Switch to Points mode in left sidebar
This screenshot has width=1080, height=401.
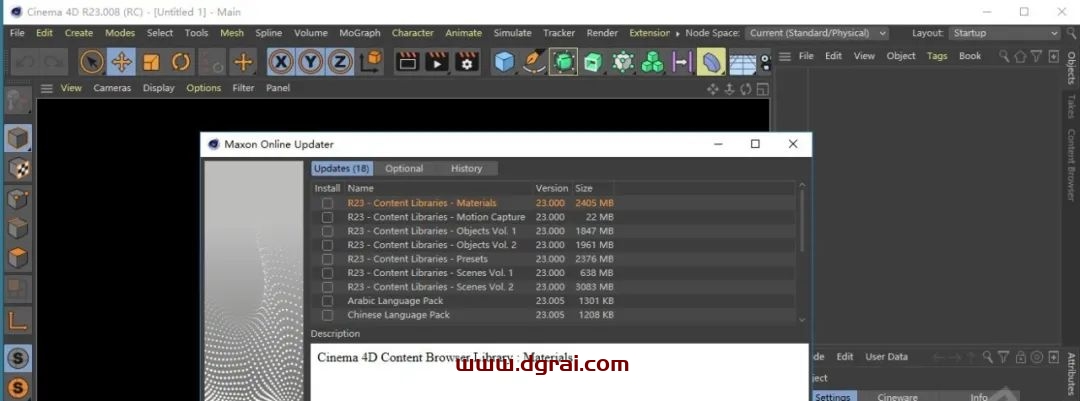[19, 198]
